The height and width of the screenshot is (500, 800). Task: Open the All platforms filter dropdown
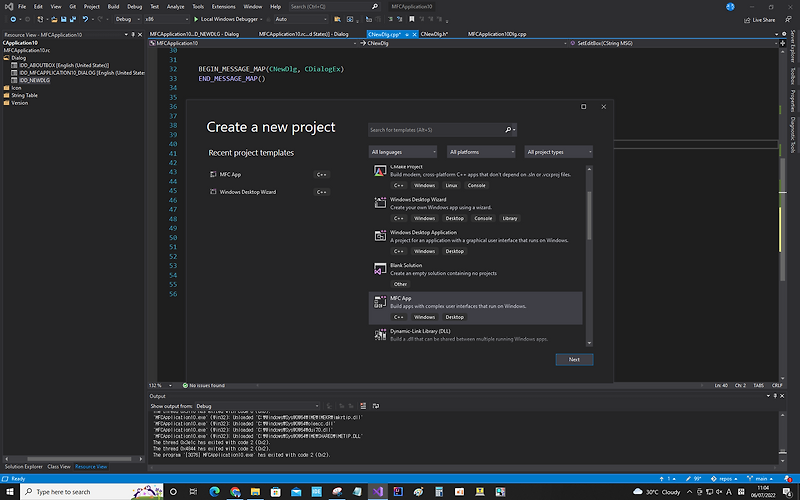481,152
